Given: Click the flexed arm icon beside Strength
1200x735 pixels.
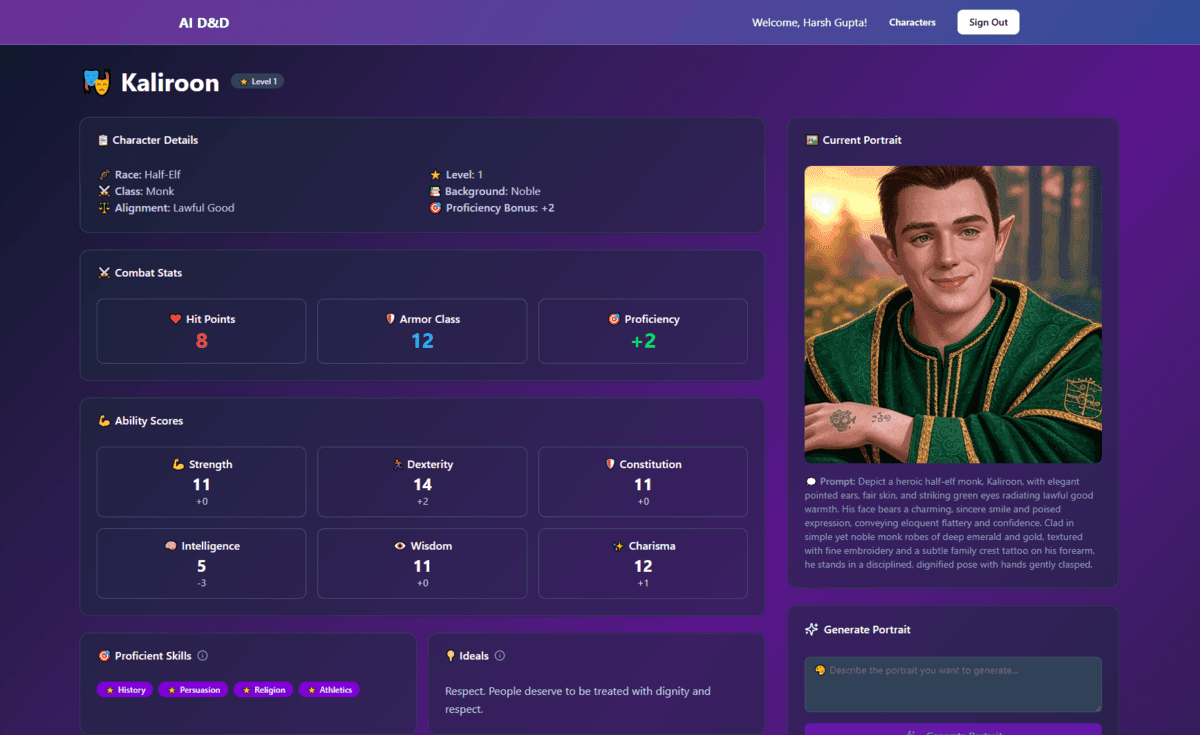Looking at the screenshot, I should [178, 464].
